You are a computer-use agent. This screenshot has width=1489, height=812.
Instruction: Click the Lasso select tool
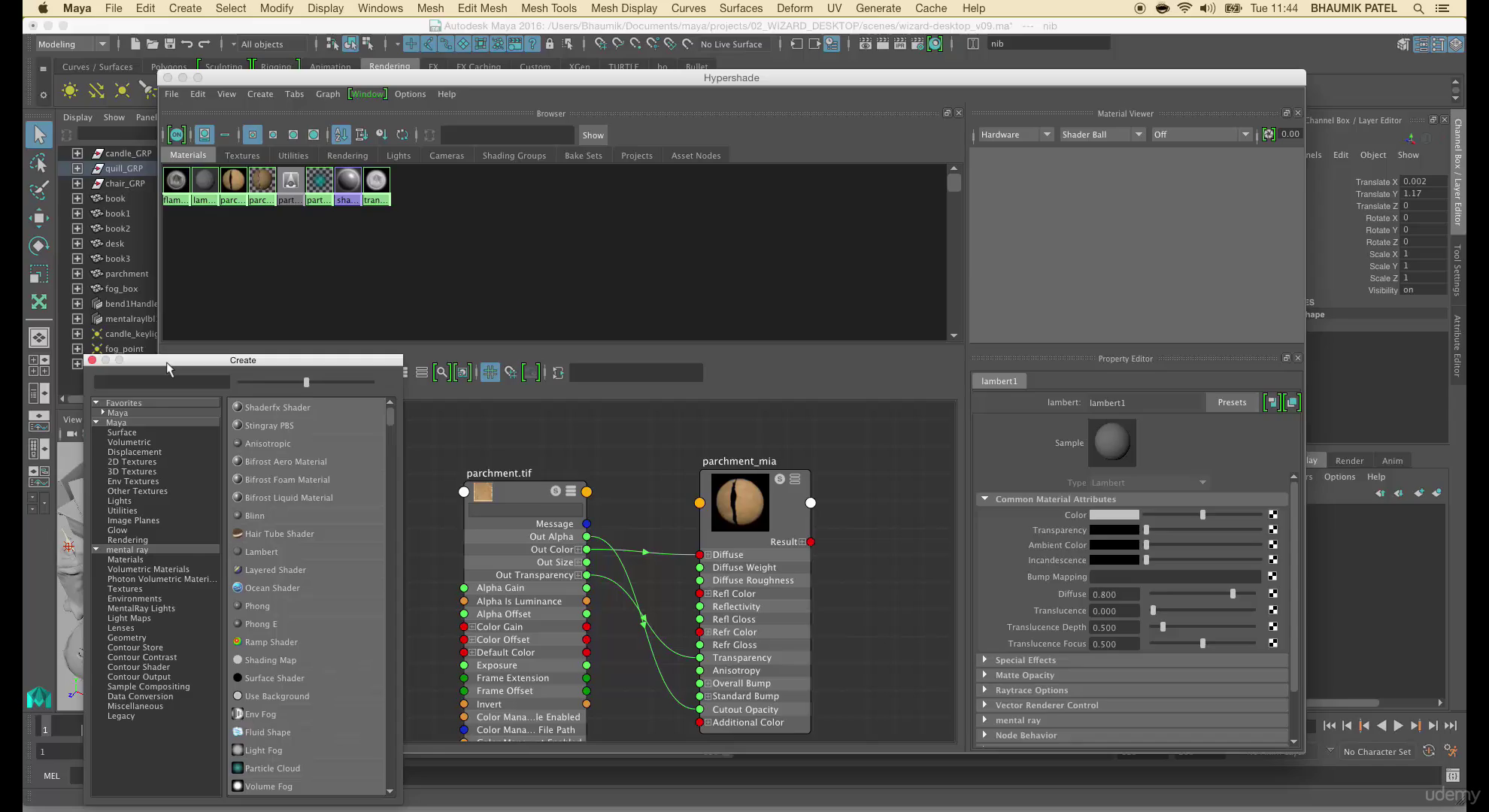coord(39,162)
